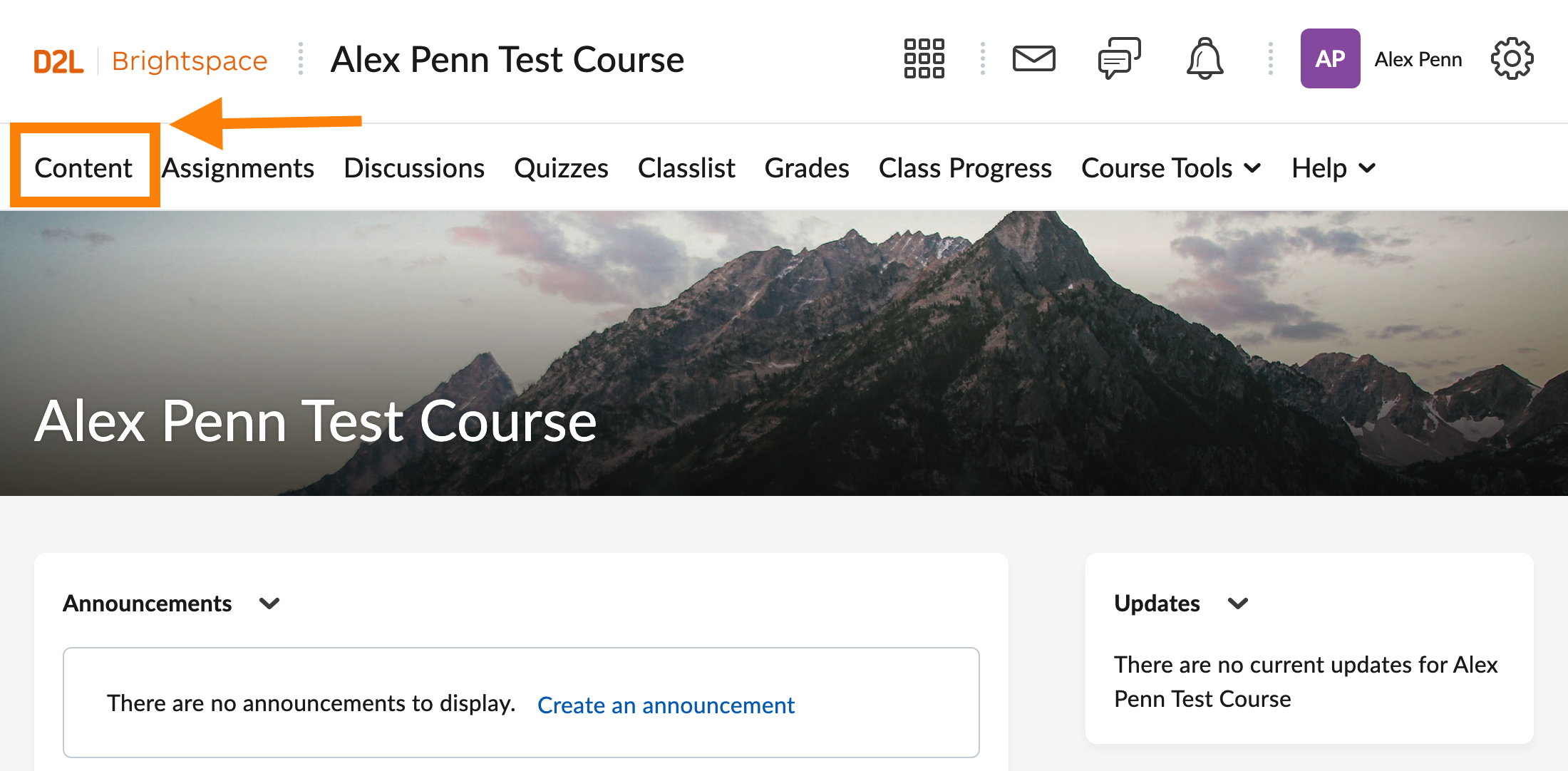The width and height of the screenshot is (1568, 771).
Task: Open the update alerts bell icon
Action: [1205, 58]
